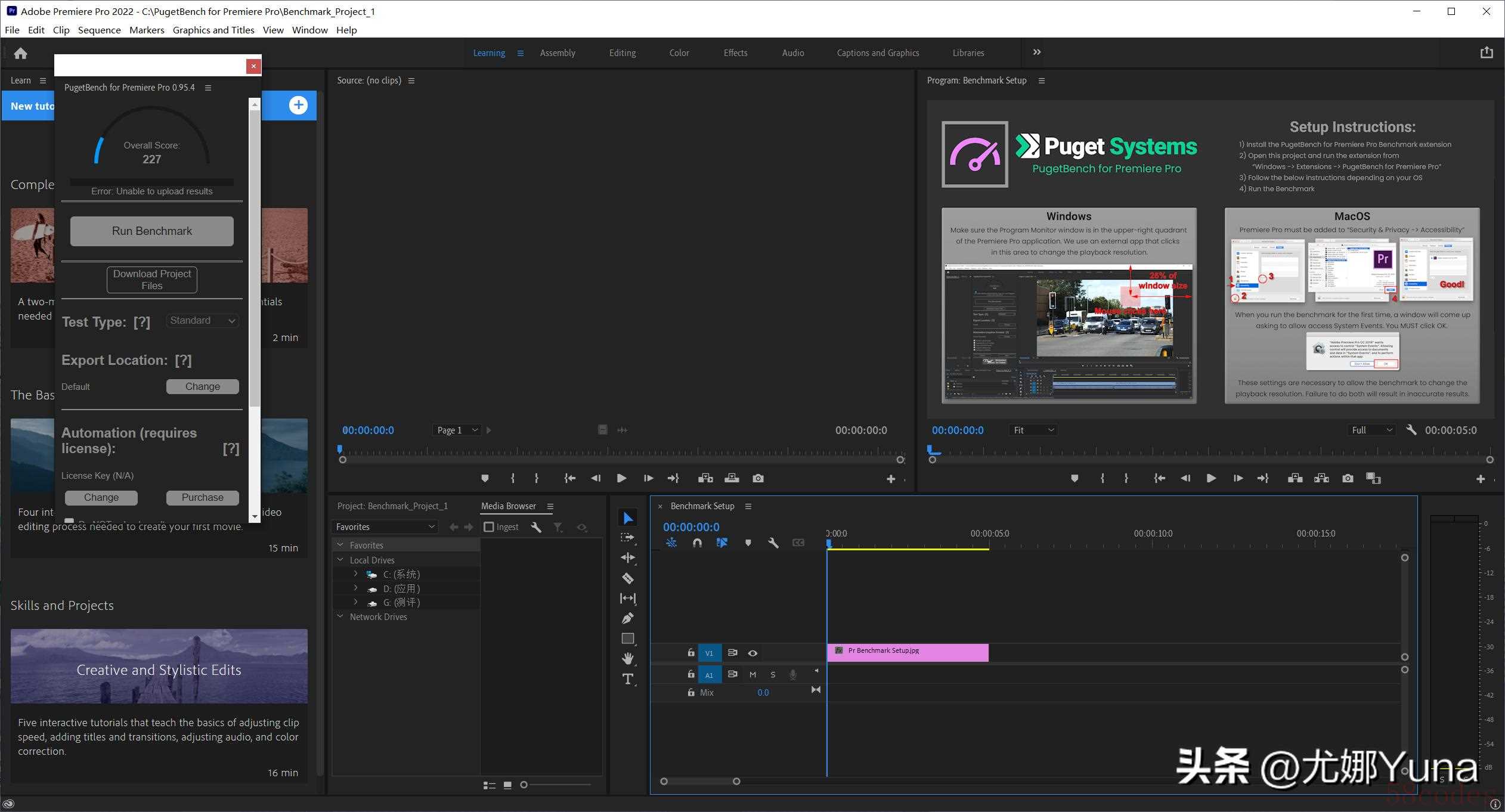This screenshot has width=1505, height=812.
Task: Toggle V1 track output eye
Action: (x=752, y=653)
